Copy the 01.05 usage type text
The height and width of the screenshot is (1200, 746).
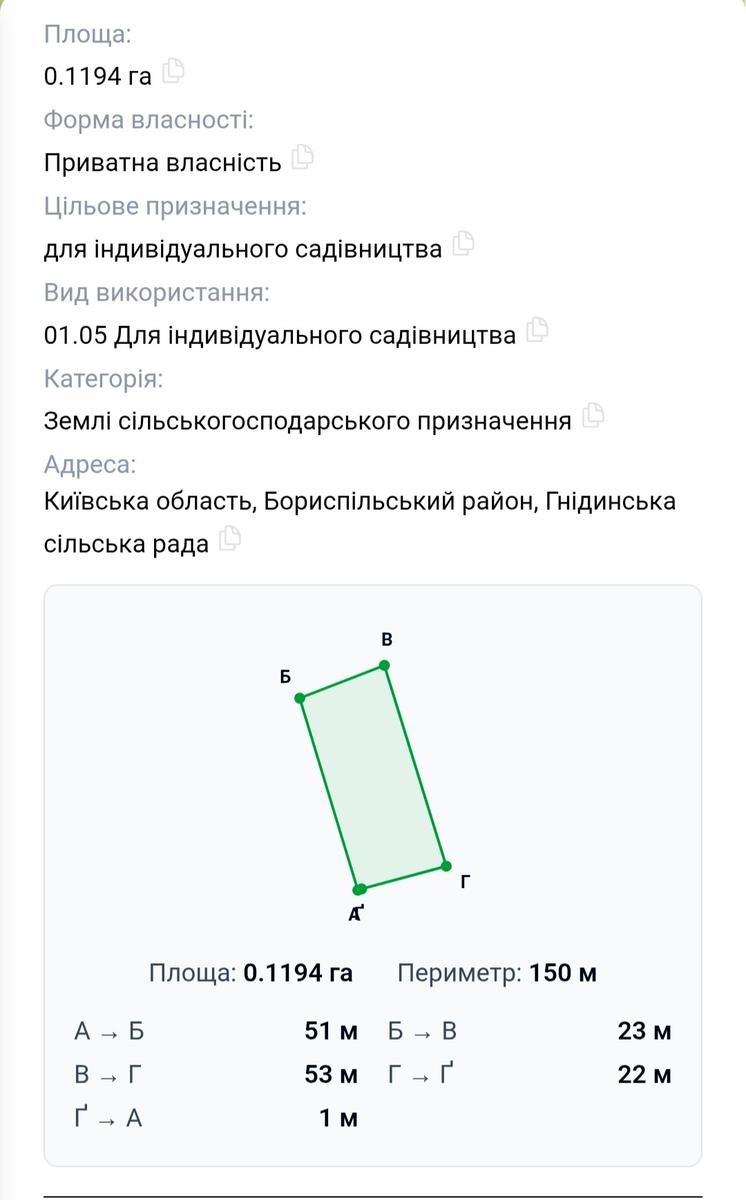point(537,330)
